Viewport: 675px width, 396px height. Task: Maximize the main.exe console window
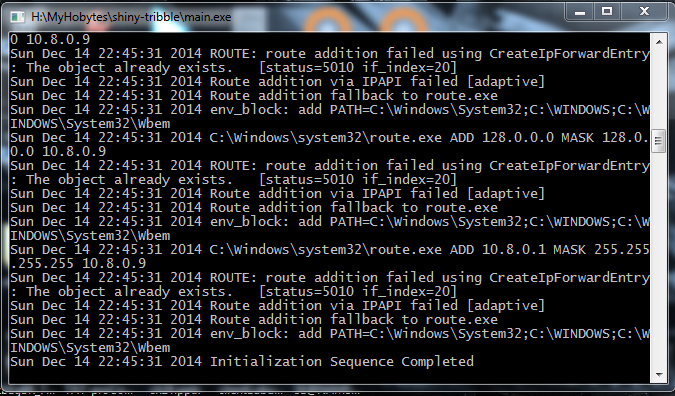607,12
